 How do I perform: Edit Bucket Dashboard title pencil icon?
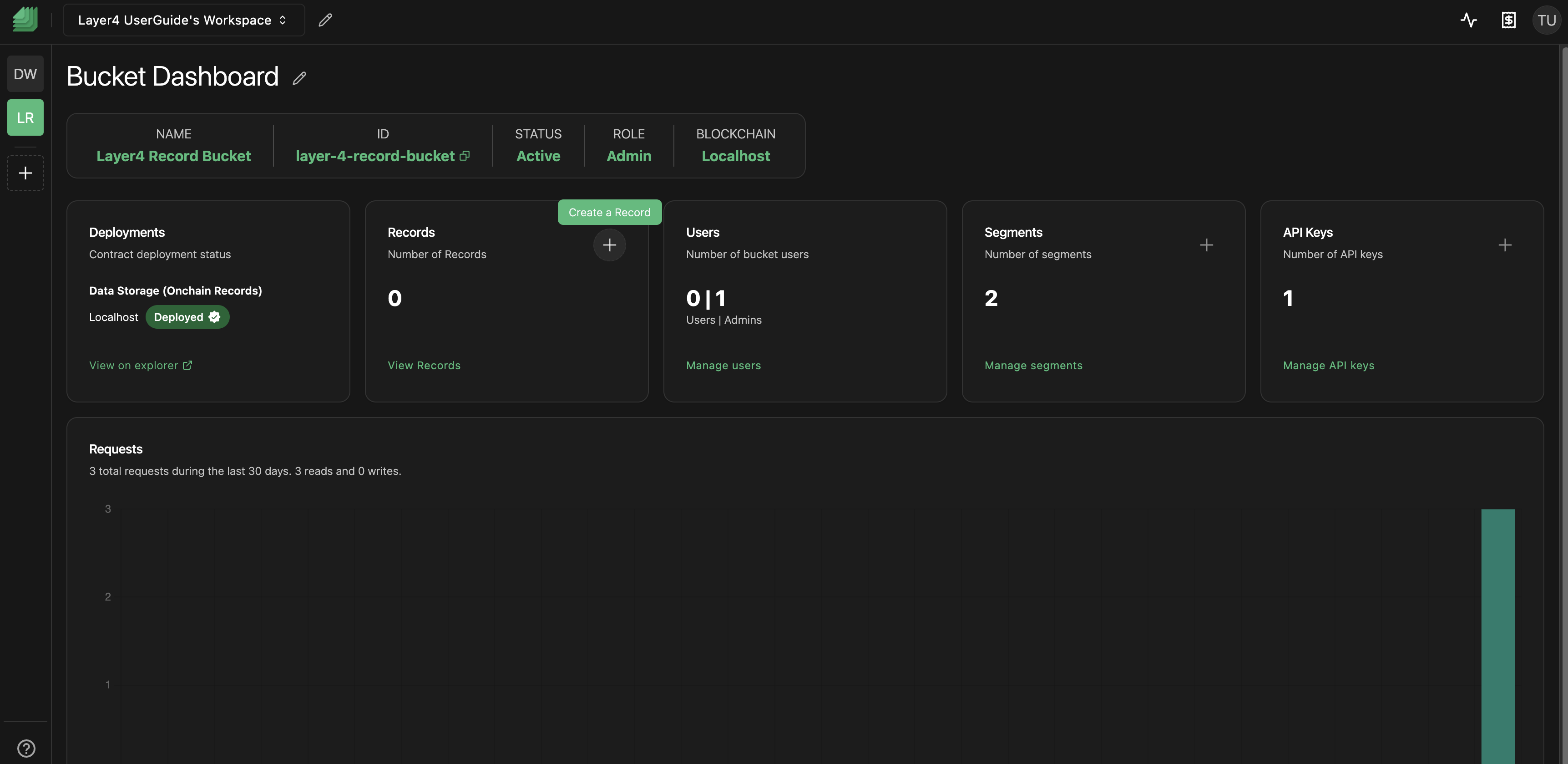tap(299, 78)
